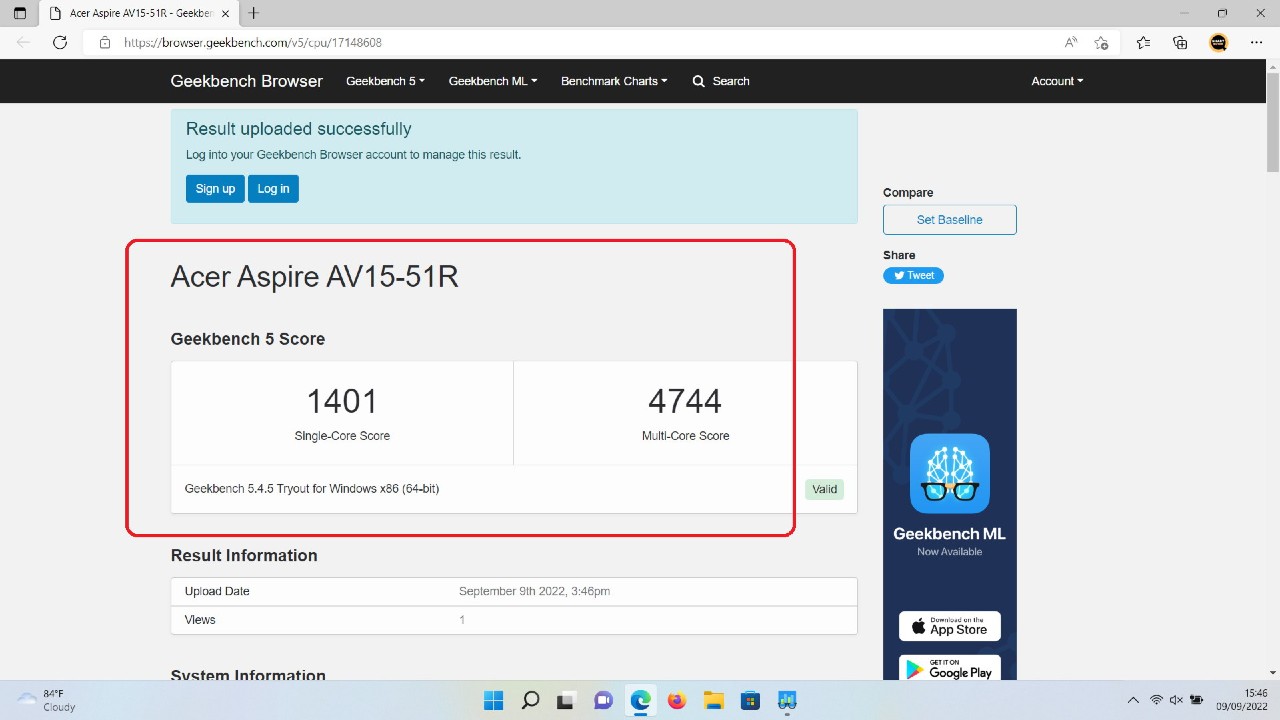Click the upload date September 9th 2022 value

pos(534,591)
